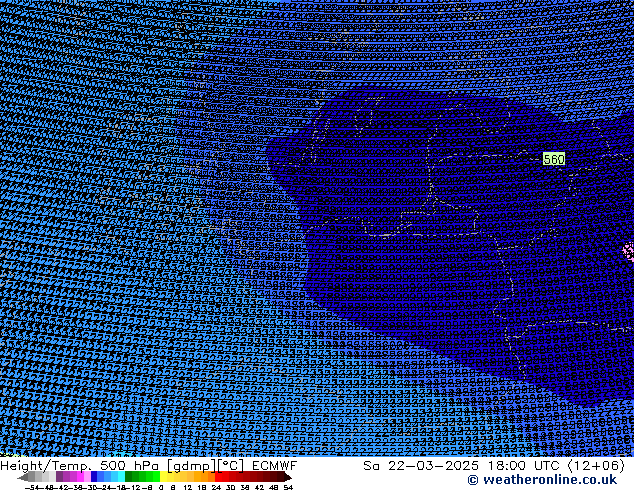Click the gray left arrow end of legend
Image resolution: width=634 pixels, height=490 pixels.
pos(23,477)
